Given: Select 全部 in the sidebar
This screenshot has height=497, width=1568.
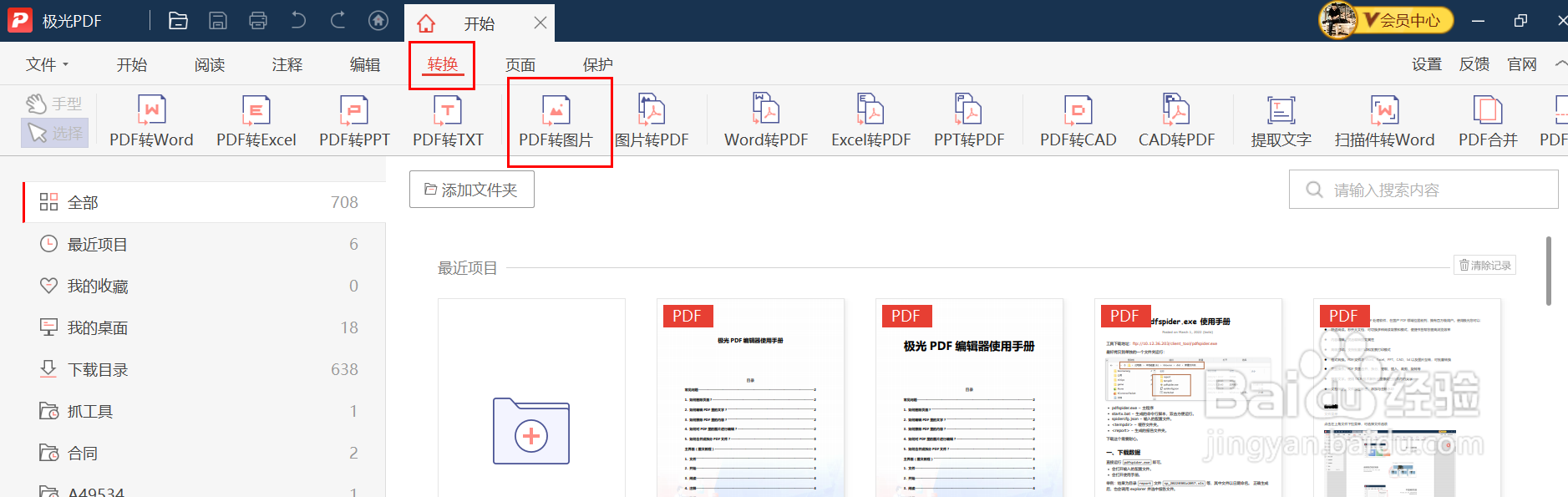Looking at the screenshot, I should click(x=204, y=202).
